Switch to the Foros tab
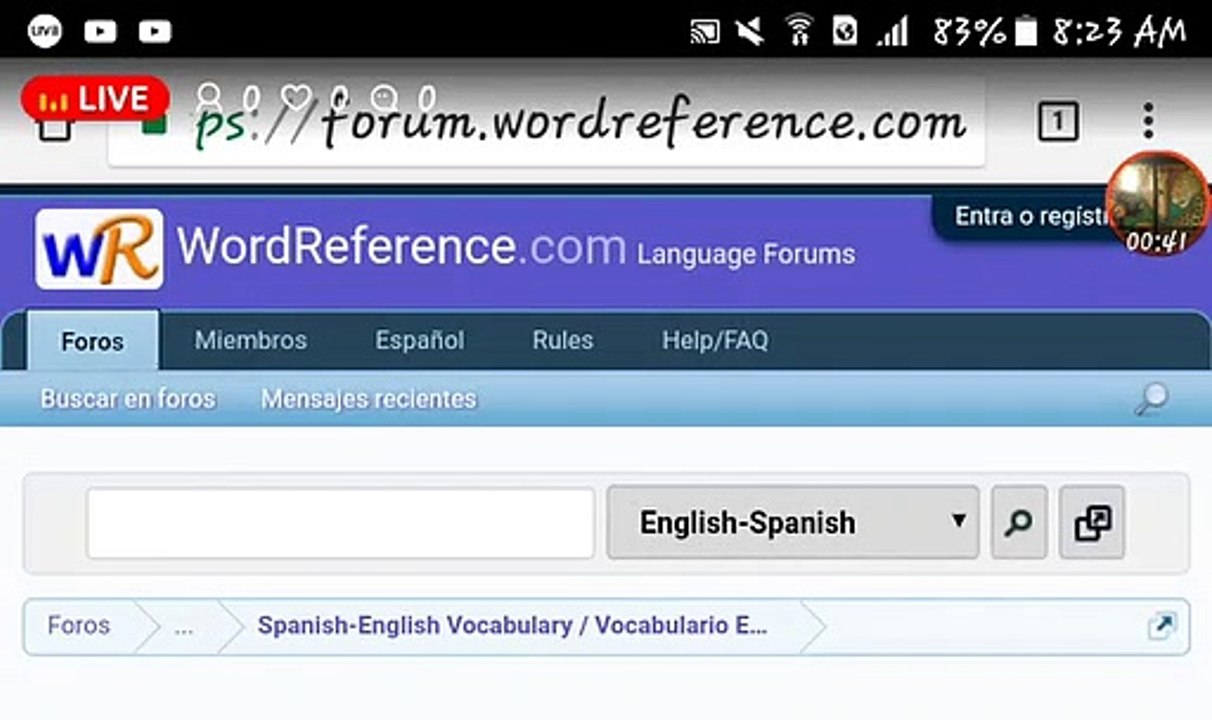The height and width of the screenshot is (720, 1212). (x=92, y=341)
